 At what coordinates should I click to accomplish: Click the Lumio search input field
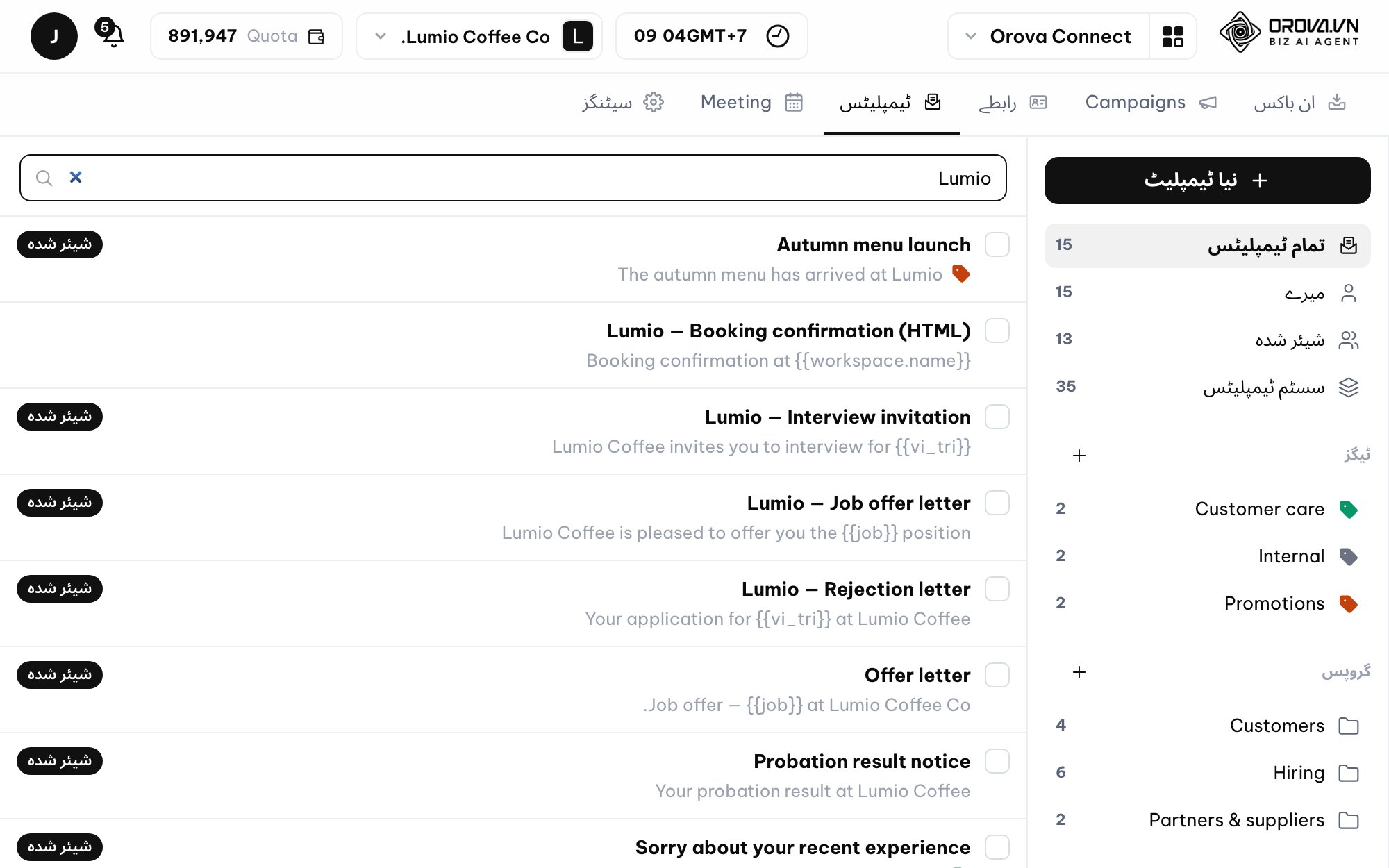coord(513,178)
